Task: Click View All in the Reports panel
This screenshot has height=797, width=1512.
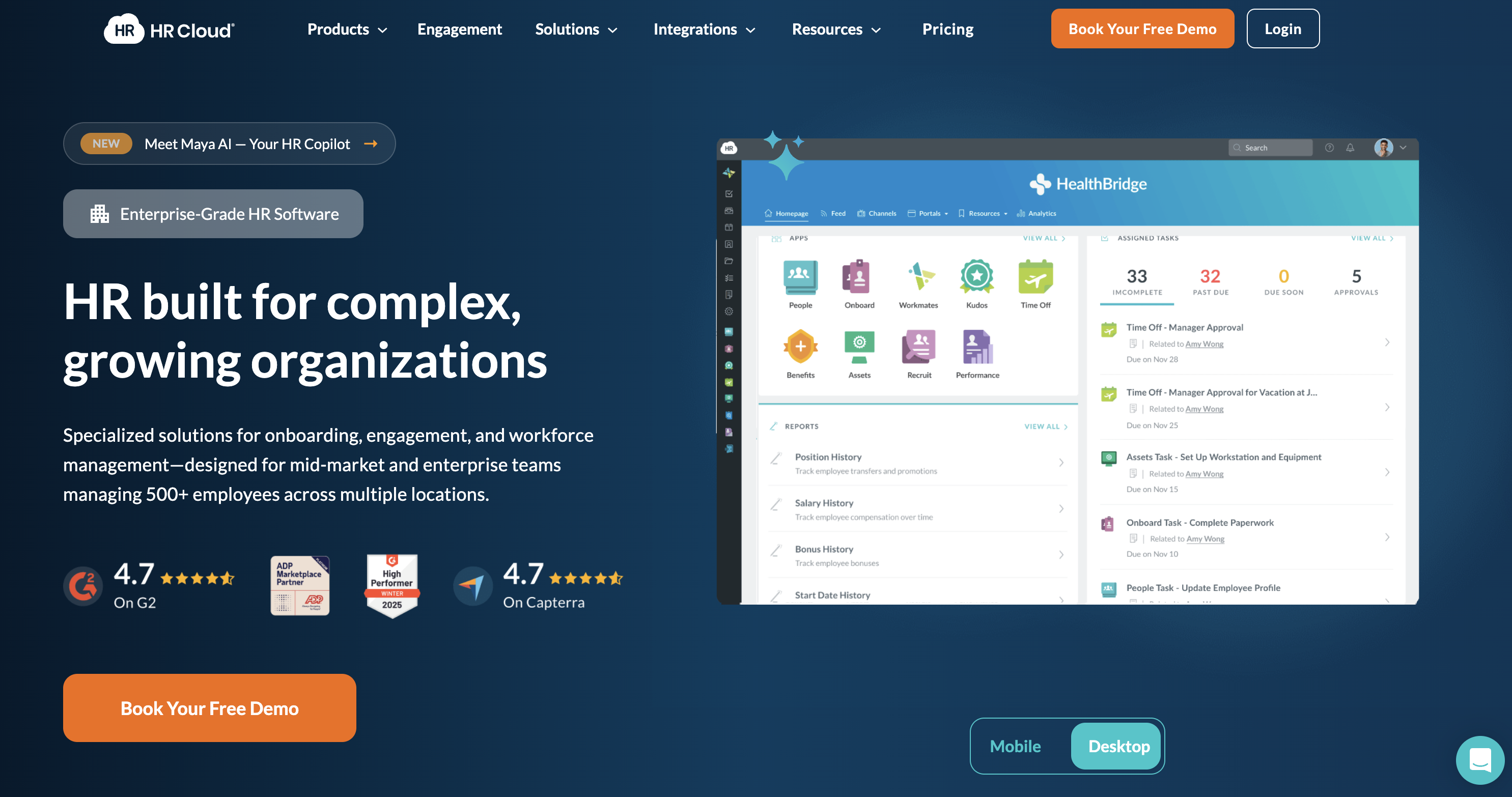Action: tap(1045, 426)
